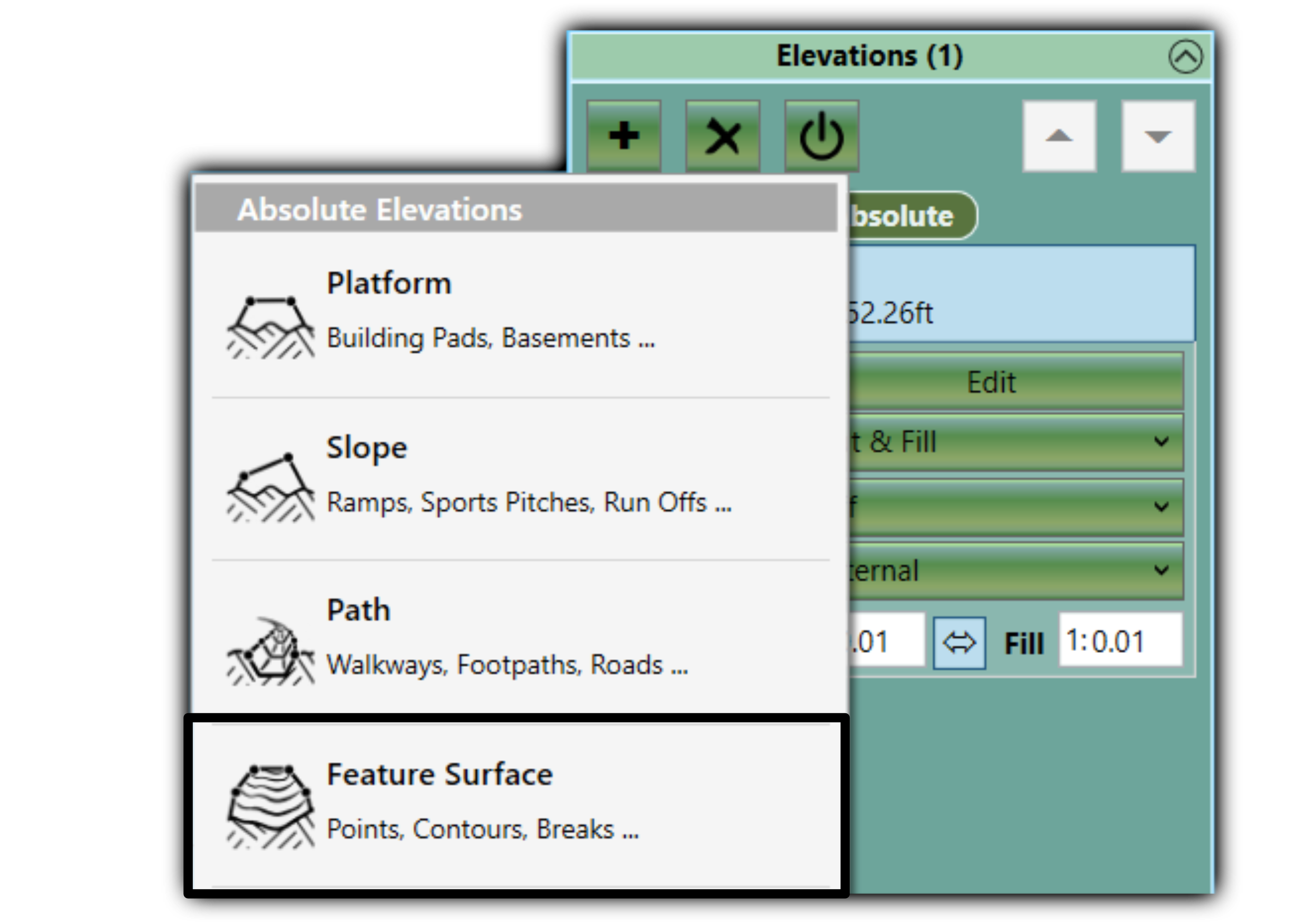Open the Cut & Fill dropdown

[x=1015, y=442]
